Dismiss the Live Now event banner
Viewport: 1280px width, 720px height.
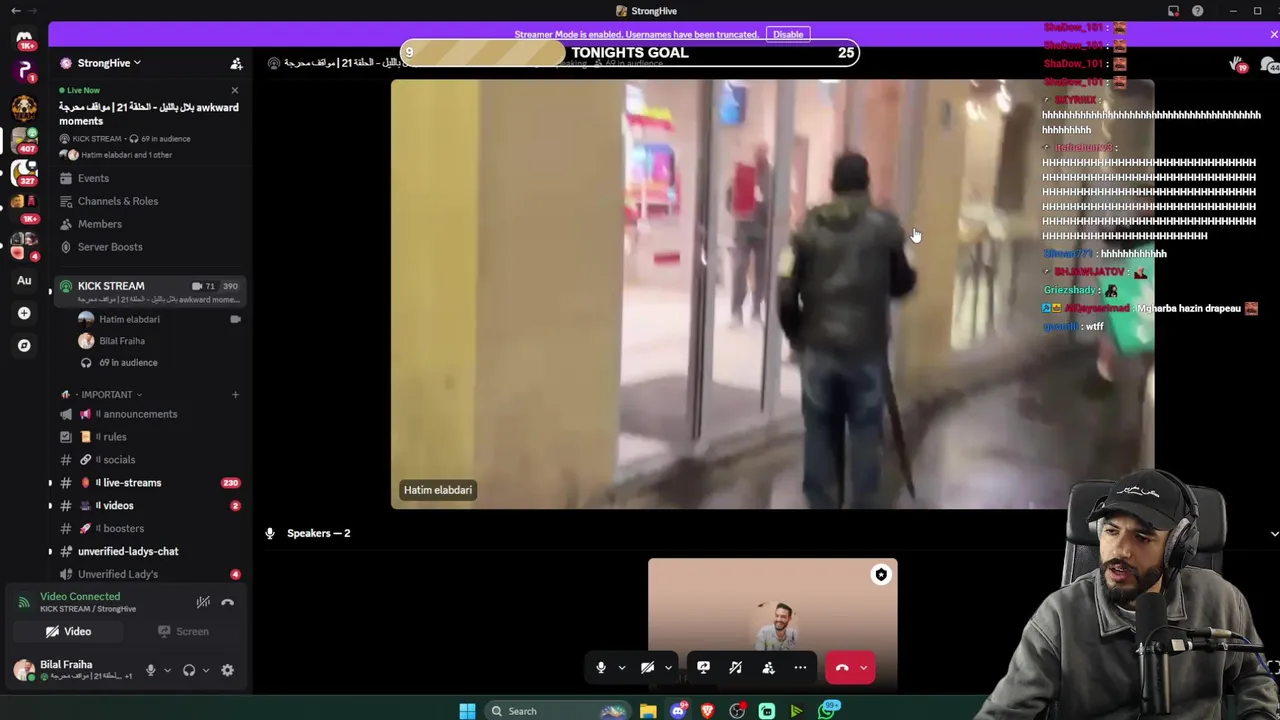click(x=235, y=90)
